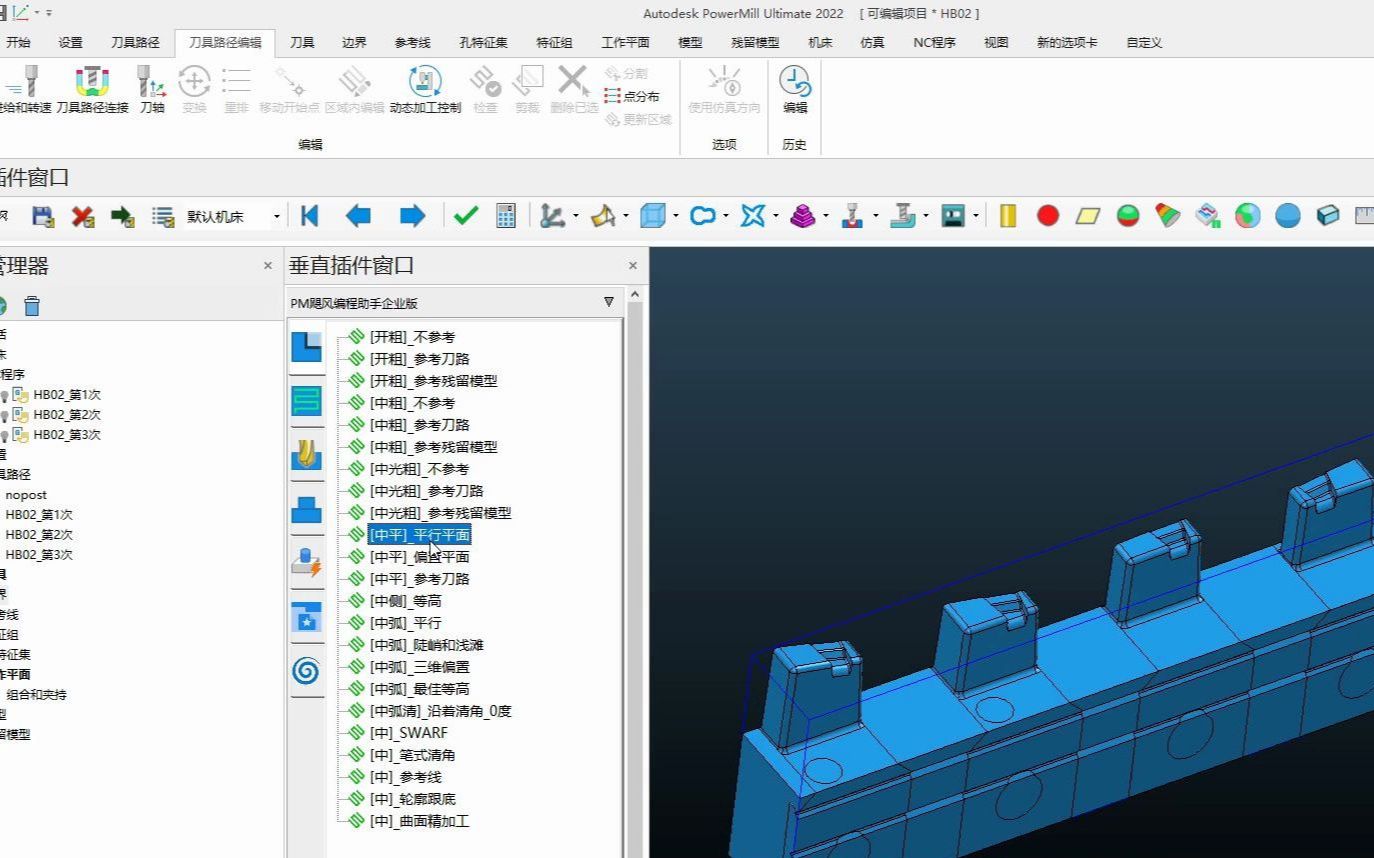
Task: Select [中]_曲面精加工 strategy
Action: pyautogui.click(x=419, y=821)
